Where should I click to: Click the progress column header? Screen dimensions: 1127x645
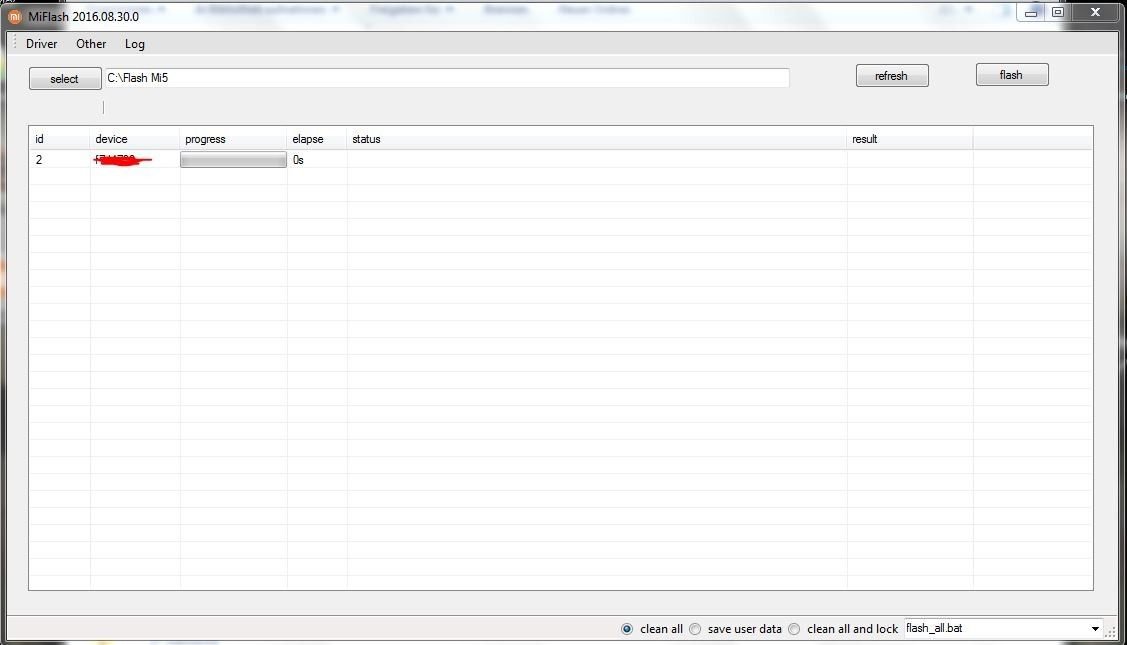tap(234, 139)
